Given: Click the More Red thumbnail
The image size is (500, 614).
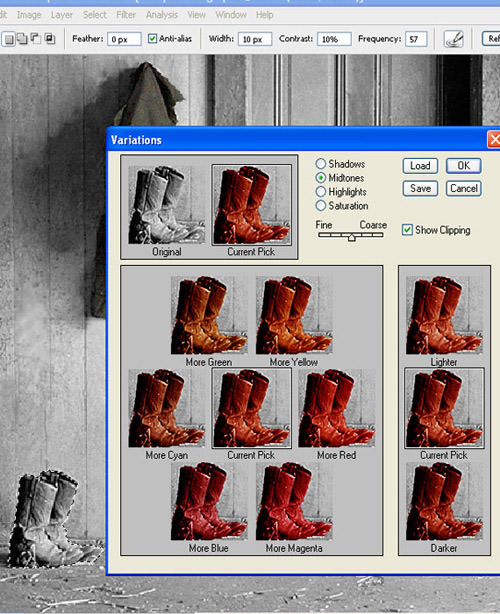Looking at the screenshot, I should [x=336, y=408].
